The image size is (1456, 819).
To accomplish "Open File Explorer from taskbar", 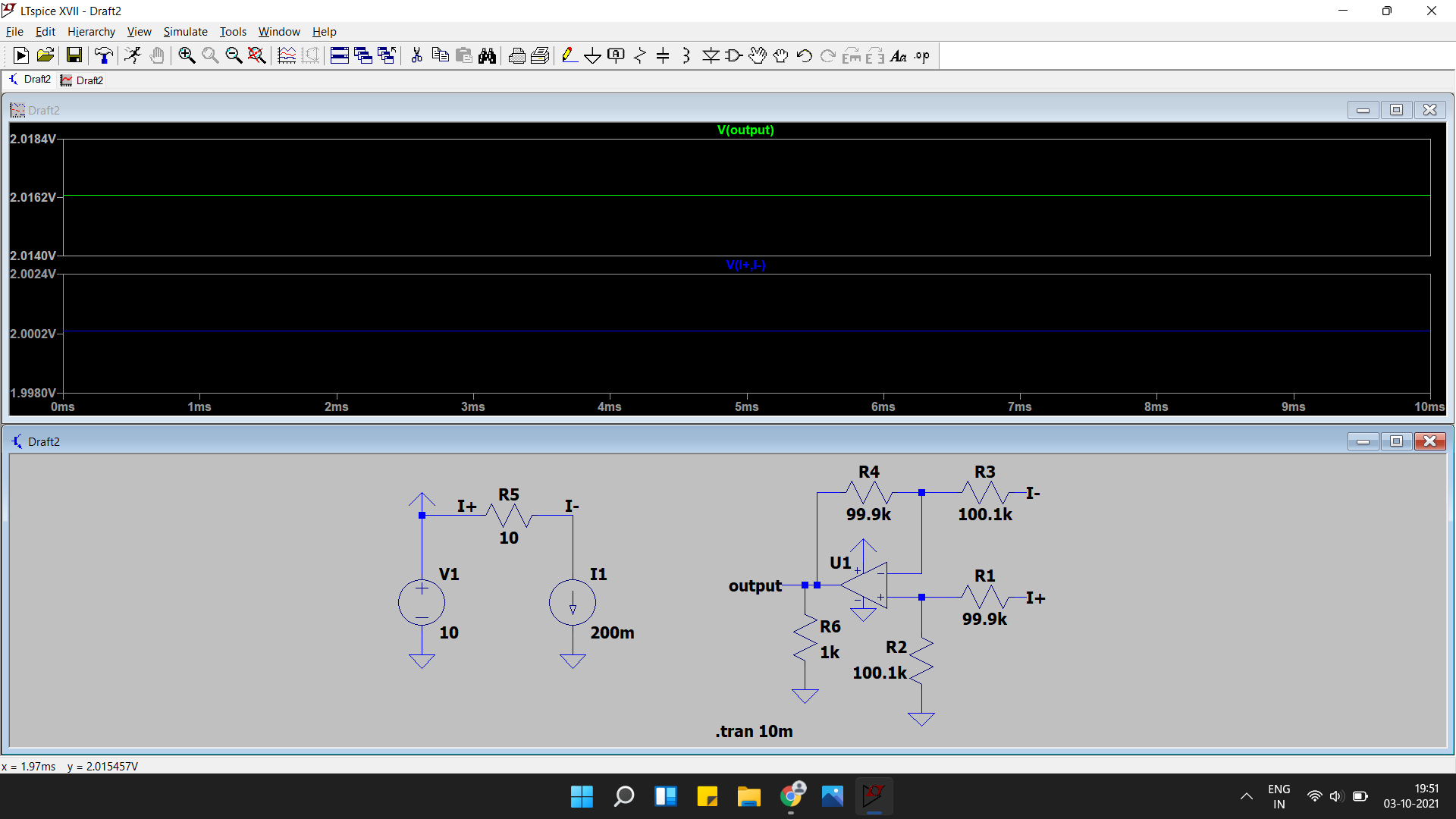I will click(748, 796).
